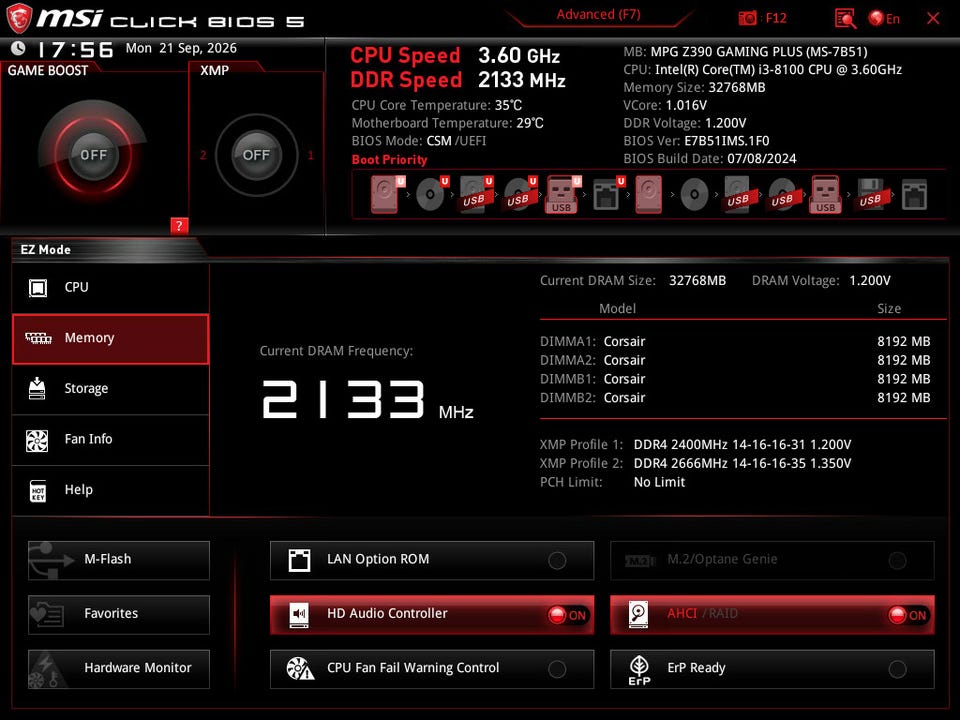Click the AHCI/RAID disk icon

pos(639,615)
